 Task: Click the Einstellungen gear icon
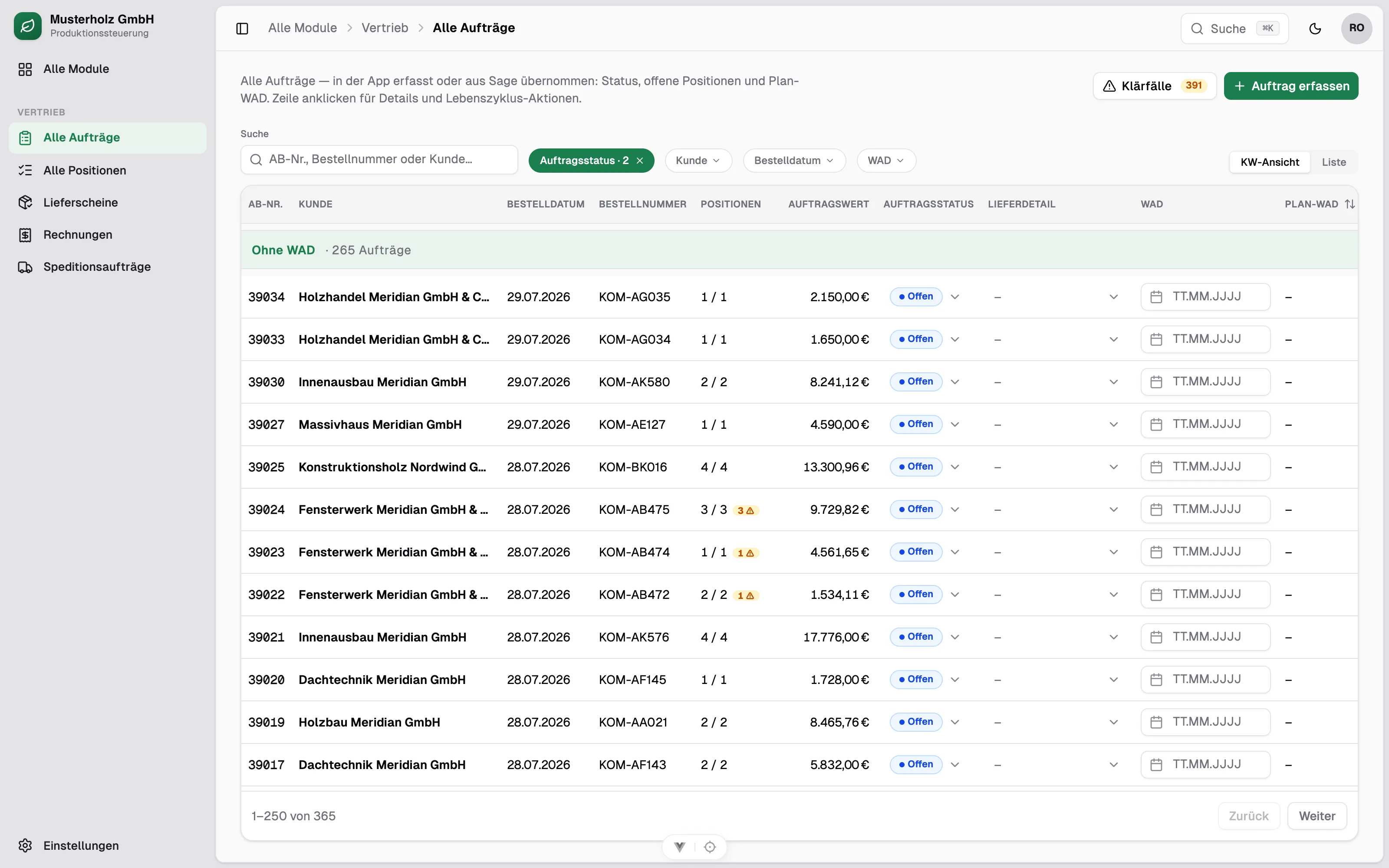[25, 845]
